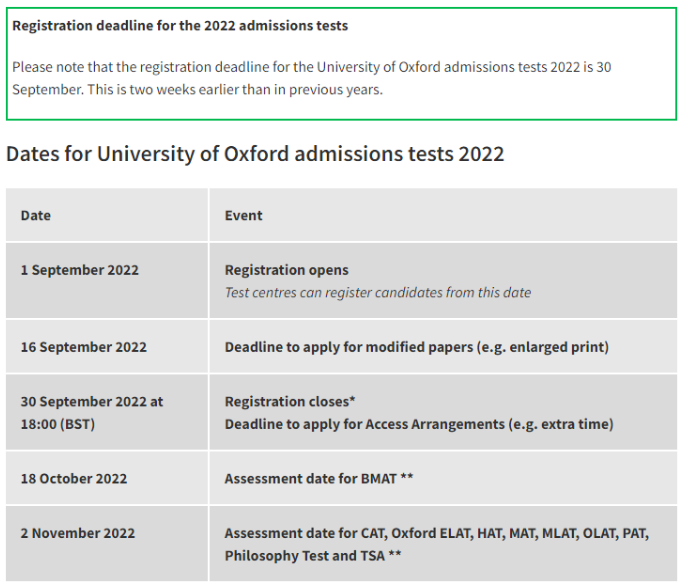This screenshot has height=582, width=679.
Task: Click the 'Registration closes*' event text
Action: (x=290, y=401)
